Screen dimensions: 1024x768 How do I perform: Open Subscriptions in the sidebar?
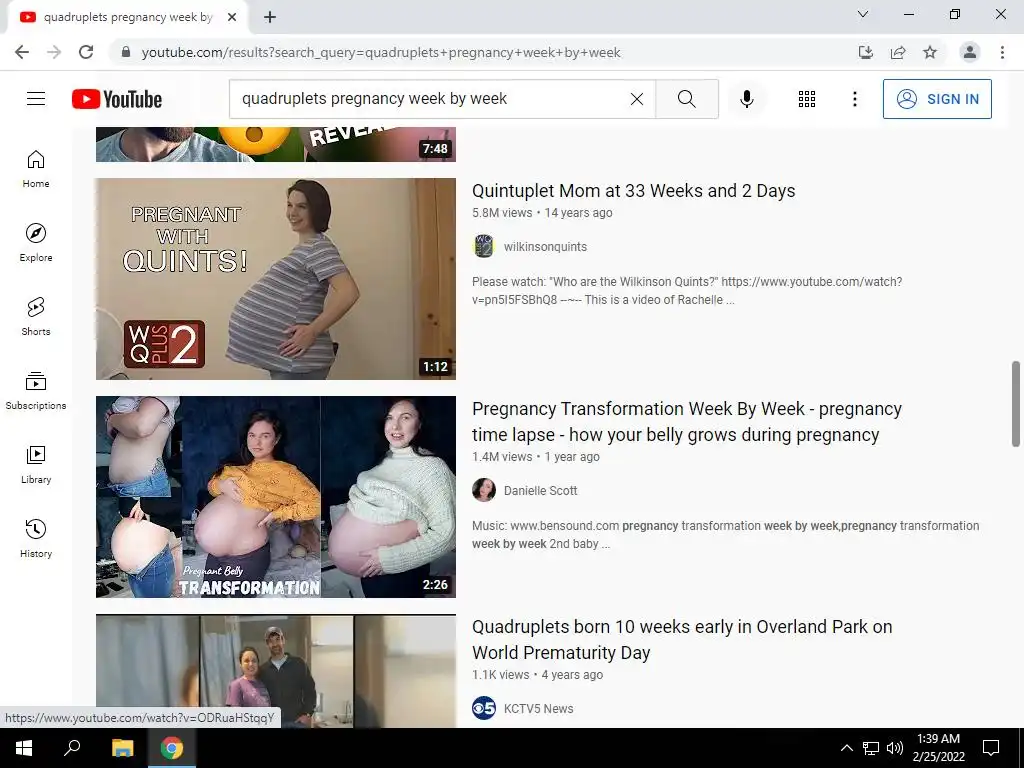pos(36,390)
